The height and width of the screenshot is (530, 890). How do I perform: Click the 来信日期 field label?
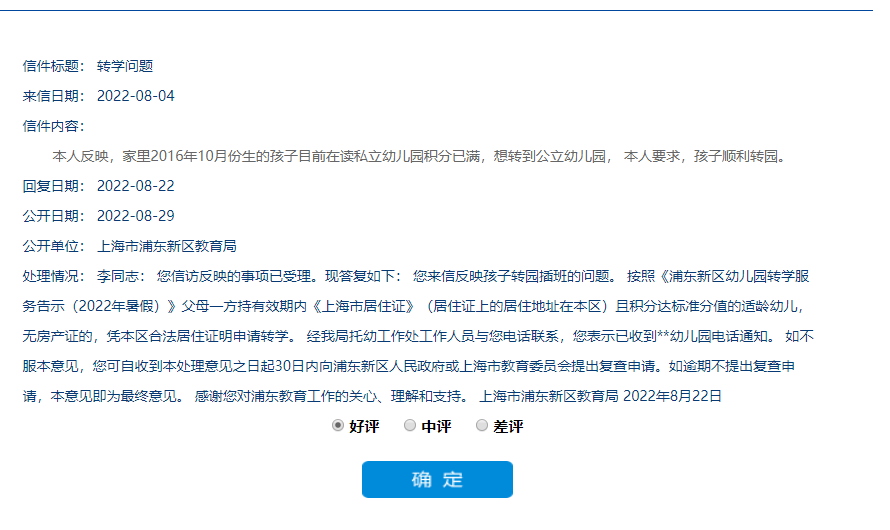click(x=54, y=96)
